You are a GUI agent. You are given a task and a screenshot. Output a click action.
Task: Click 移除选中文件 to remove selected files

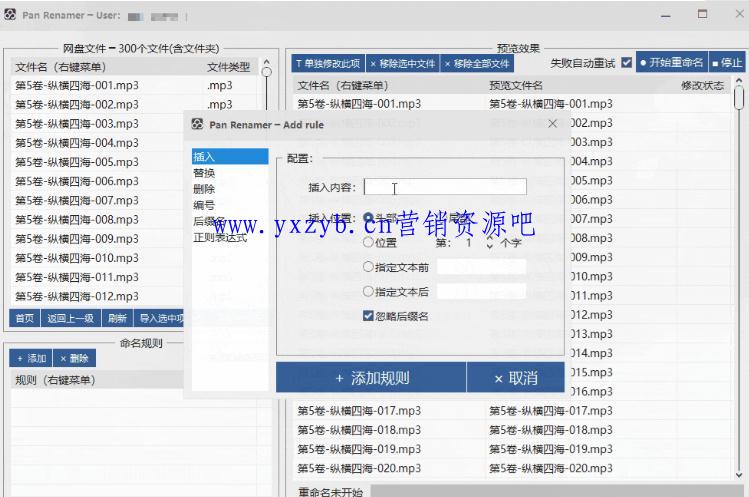(x=402, y=64)
